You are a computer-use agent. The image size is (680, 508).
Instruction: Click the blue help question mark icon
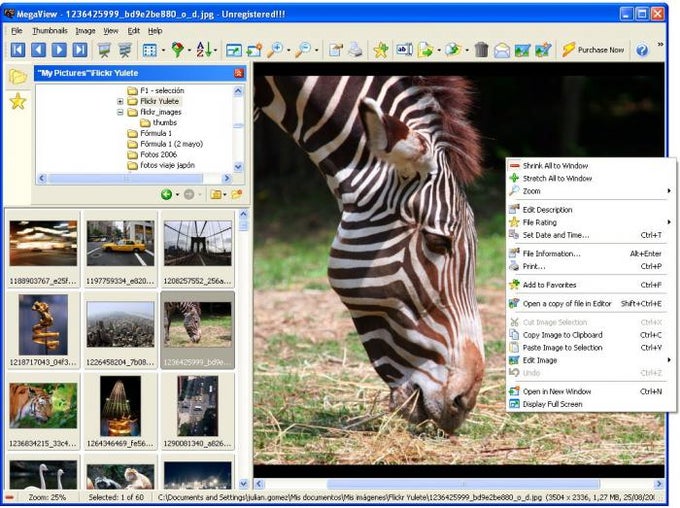641,49
